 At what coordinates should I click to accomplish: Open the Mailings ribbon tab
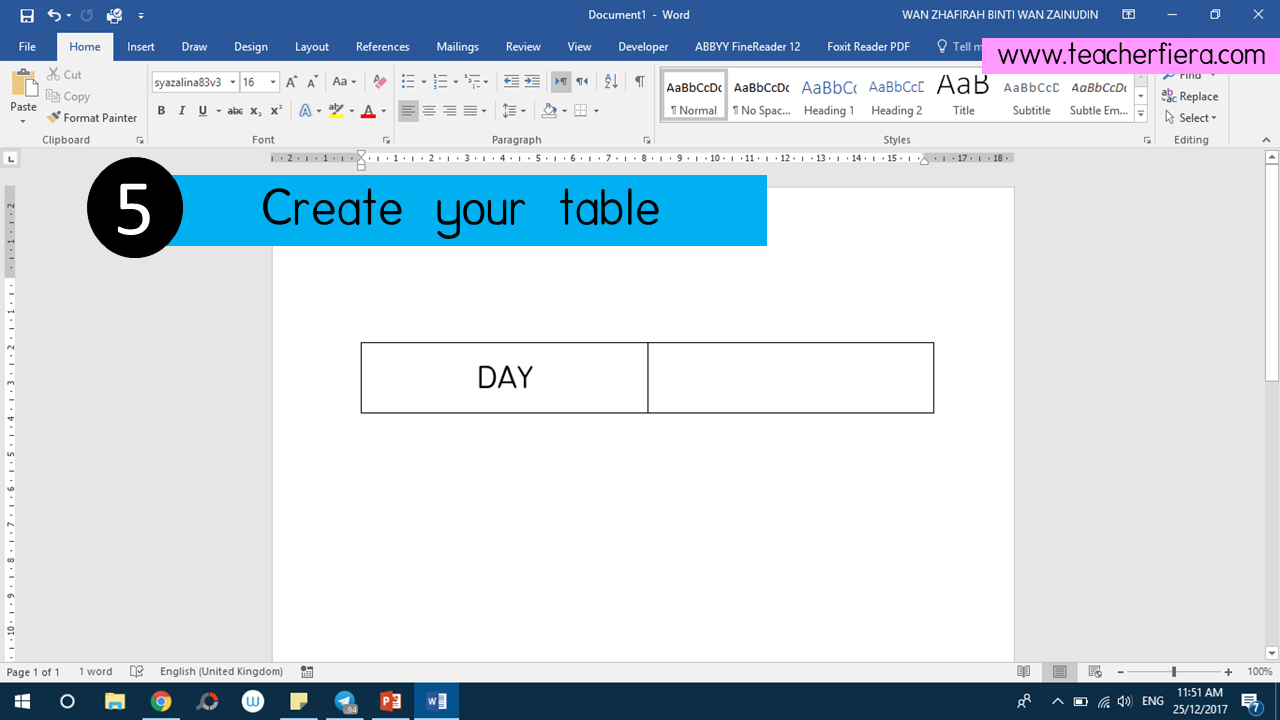(457, 46)
